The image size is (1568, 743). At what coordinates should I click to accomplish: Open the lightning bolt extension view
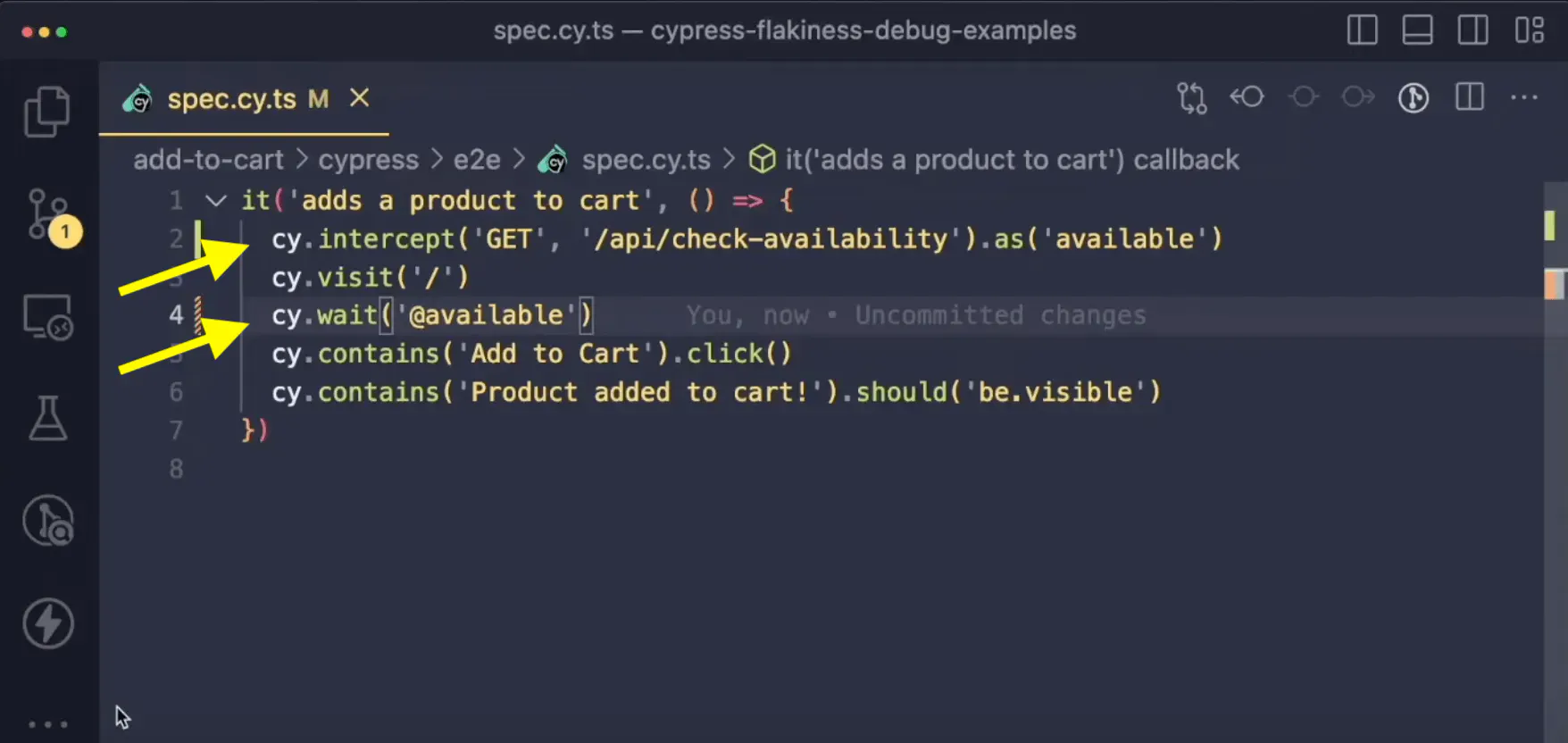point(47,623)
